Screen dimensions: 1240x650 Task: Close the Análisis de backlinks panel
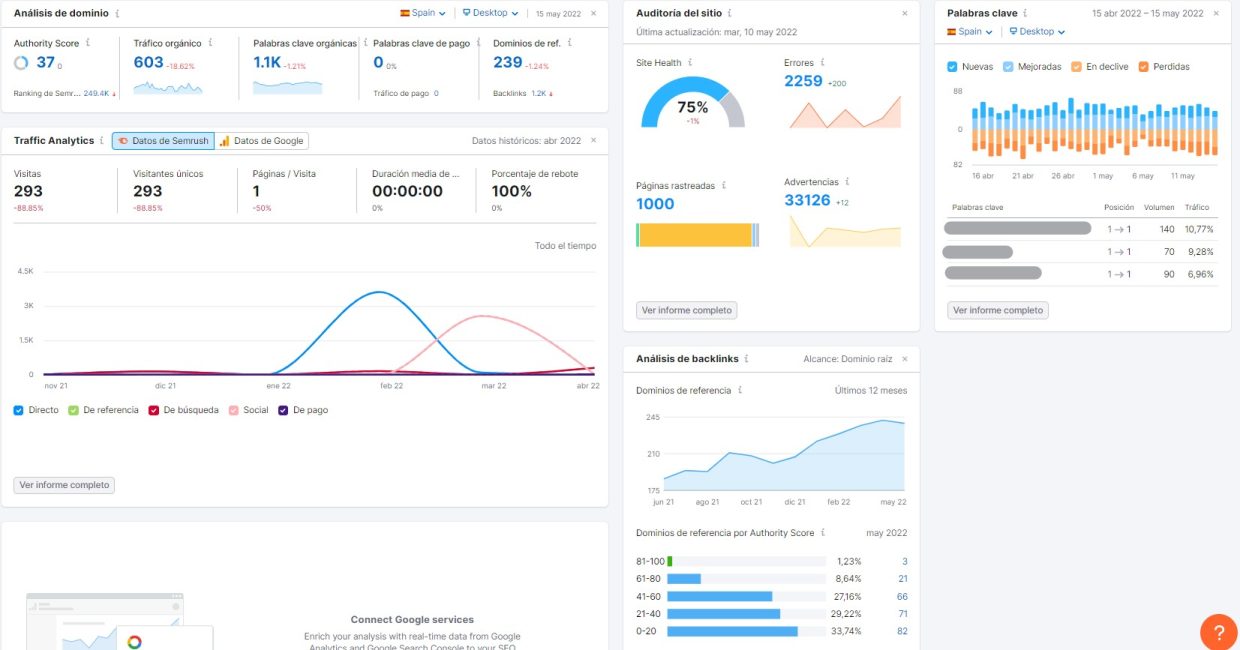pyautogui.click(x=904, y=358)
